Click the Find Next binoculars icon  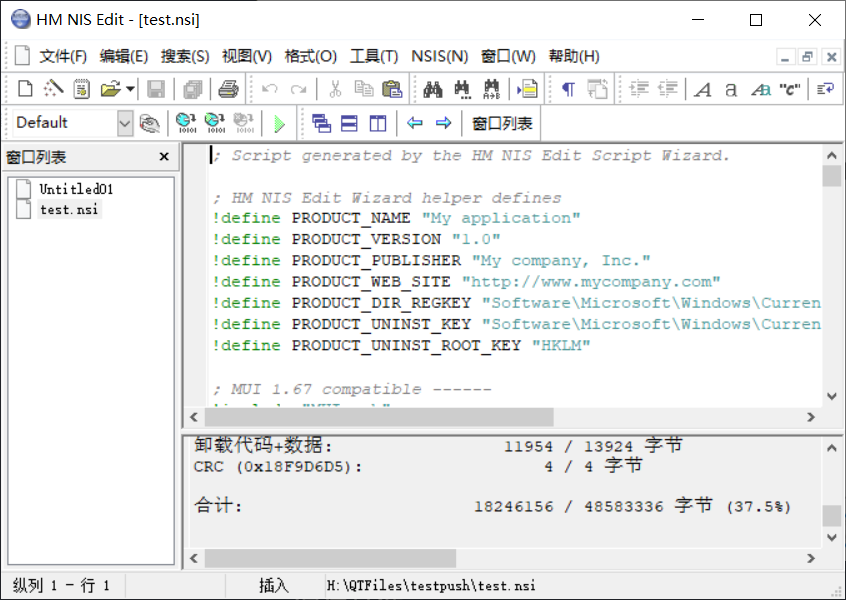[462, 88]
